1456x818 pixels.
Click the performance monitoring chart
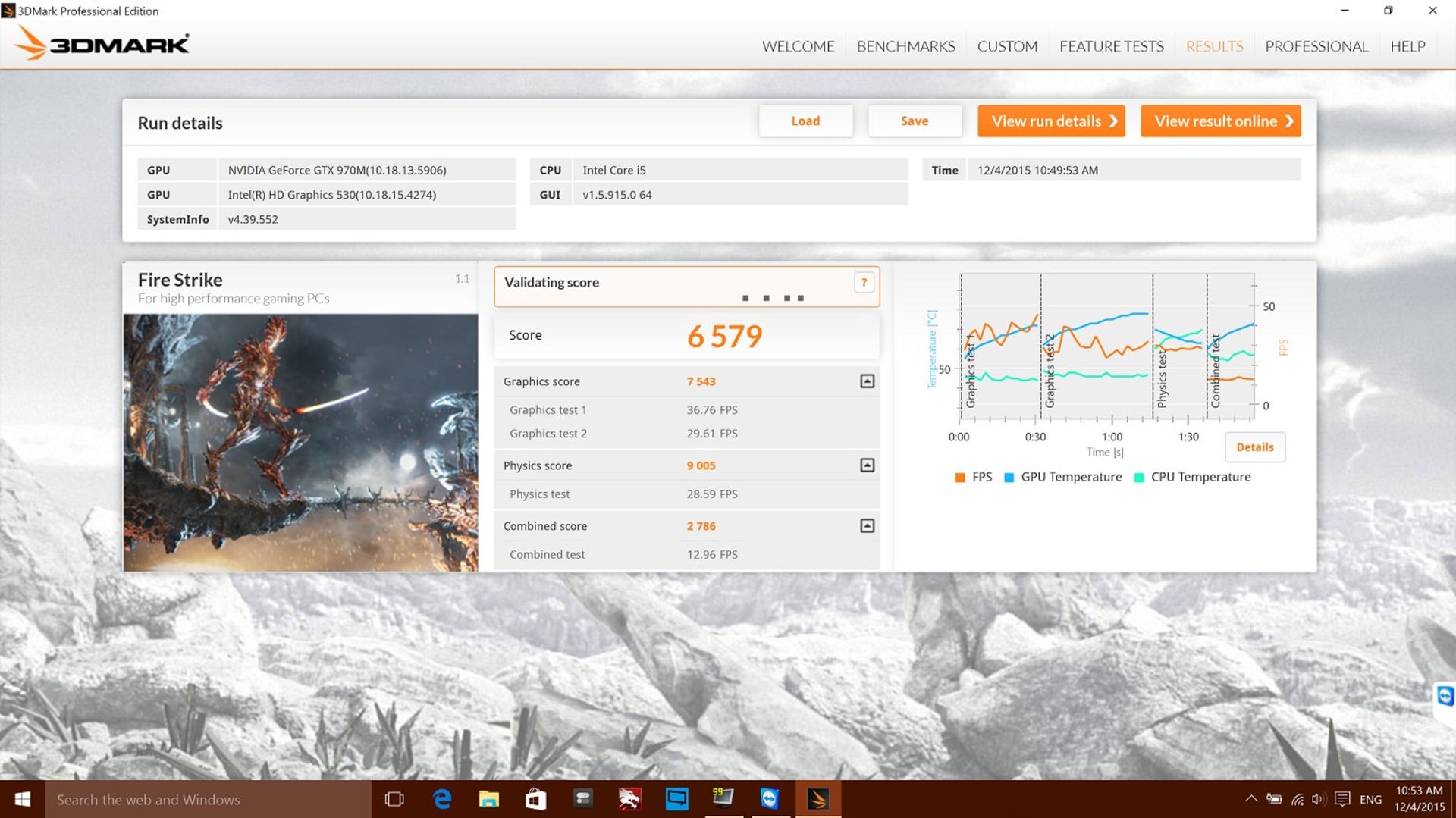tap(1106, 347)
